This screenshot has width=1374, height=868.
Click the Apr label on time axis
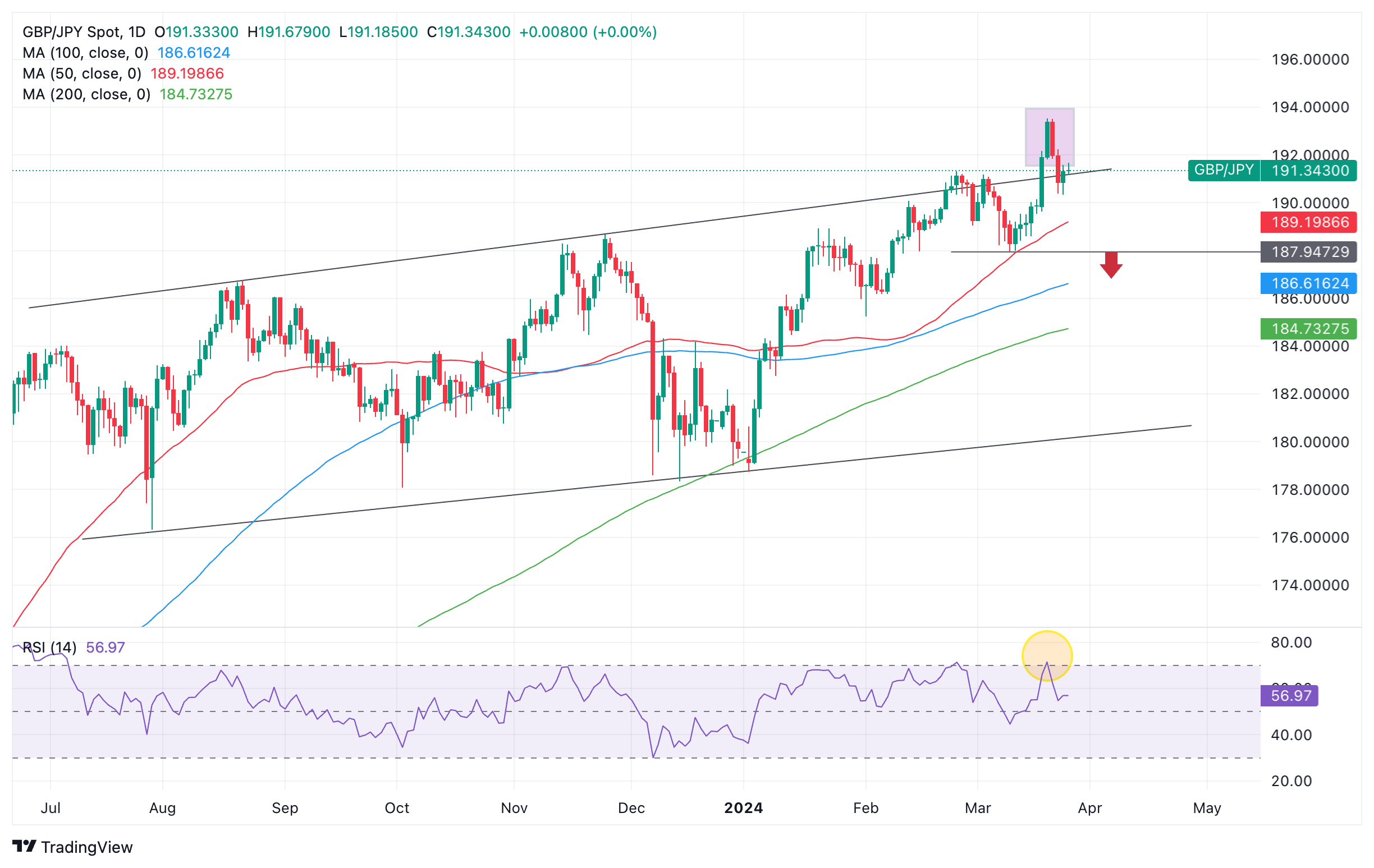coord(1089,808)
